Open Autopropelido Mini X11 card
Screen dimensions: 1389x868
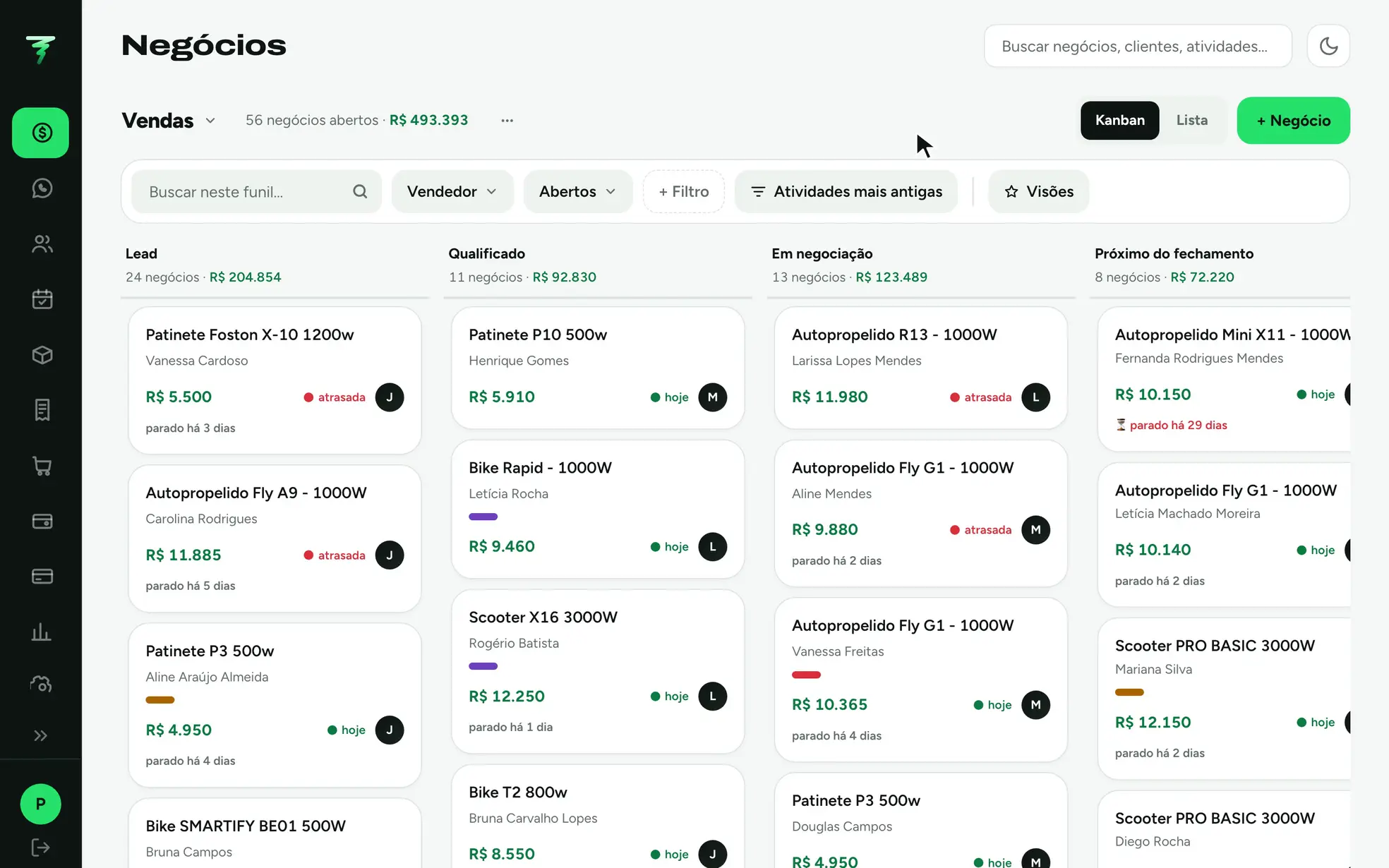click(x=1225, y=379)
